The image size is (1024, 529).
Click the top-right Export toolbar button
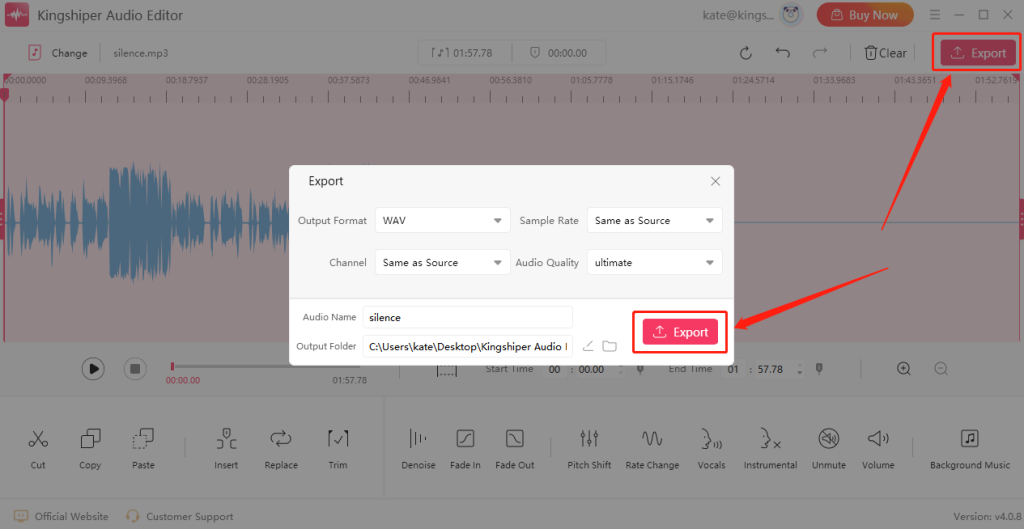978,53
